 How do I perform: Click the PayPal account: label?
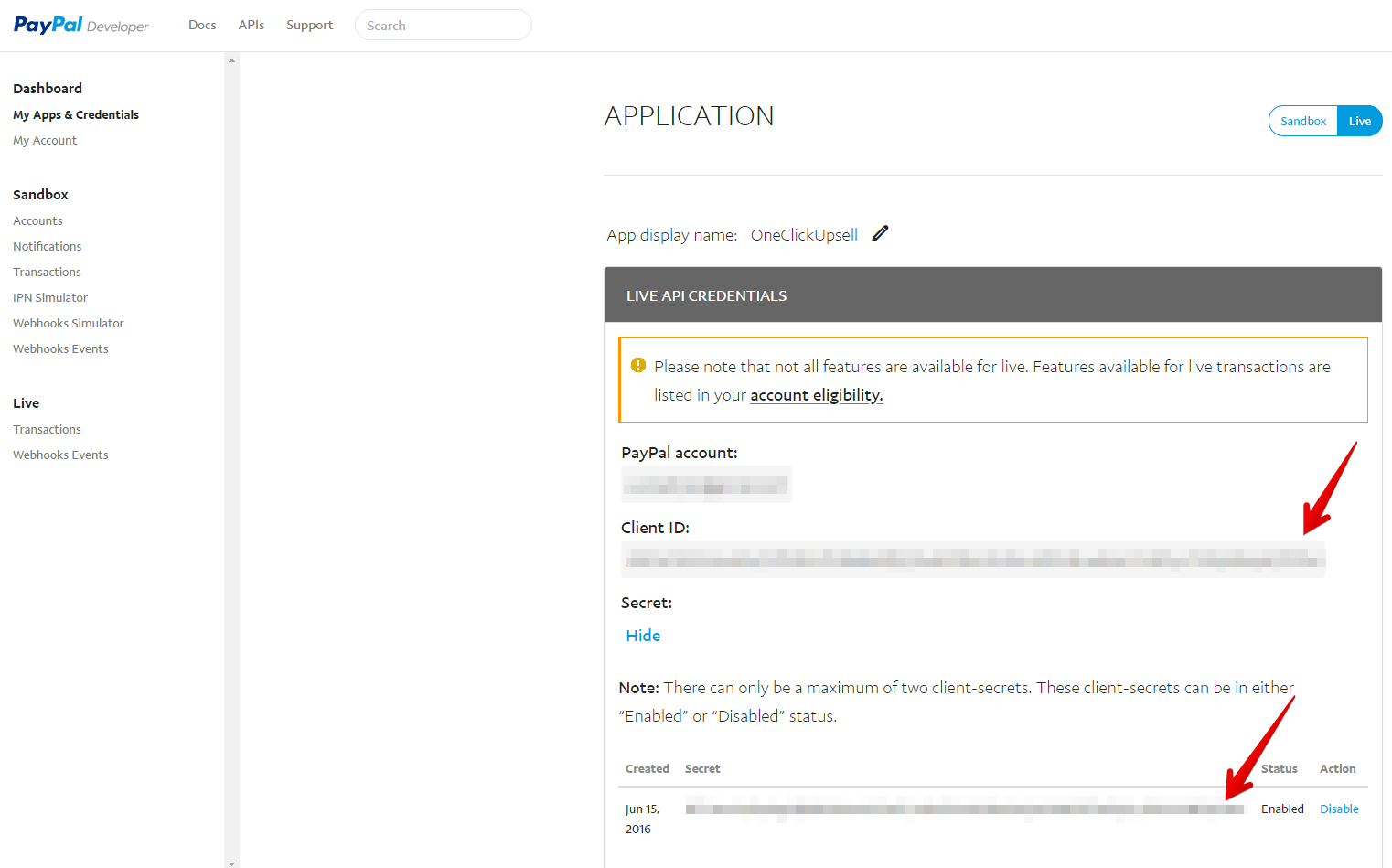(680, 453)
